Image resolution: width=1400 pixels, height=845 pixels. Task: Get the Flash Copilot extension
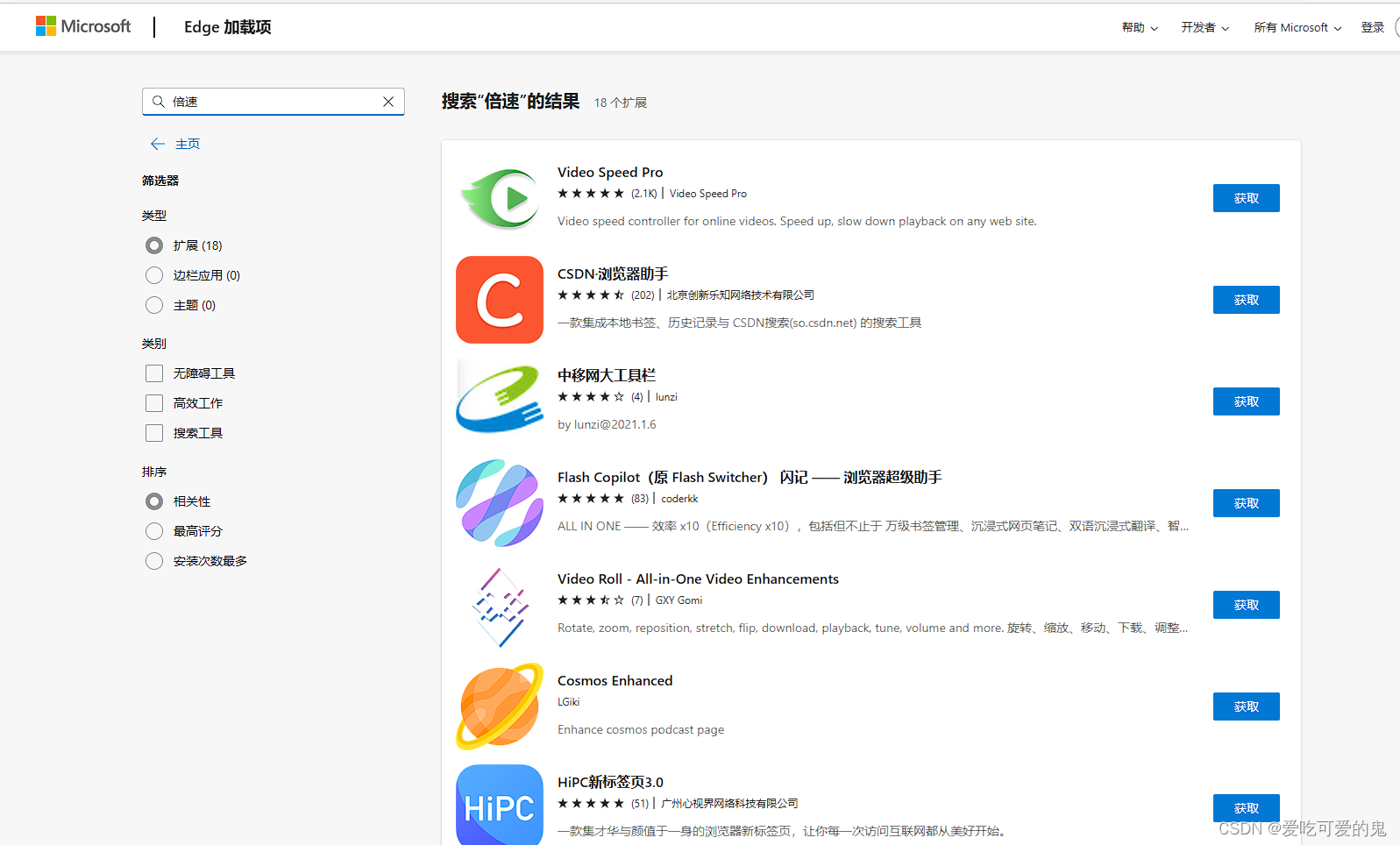[x=1246, y=503]
